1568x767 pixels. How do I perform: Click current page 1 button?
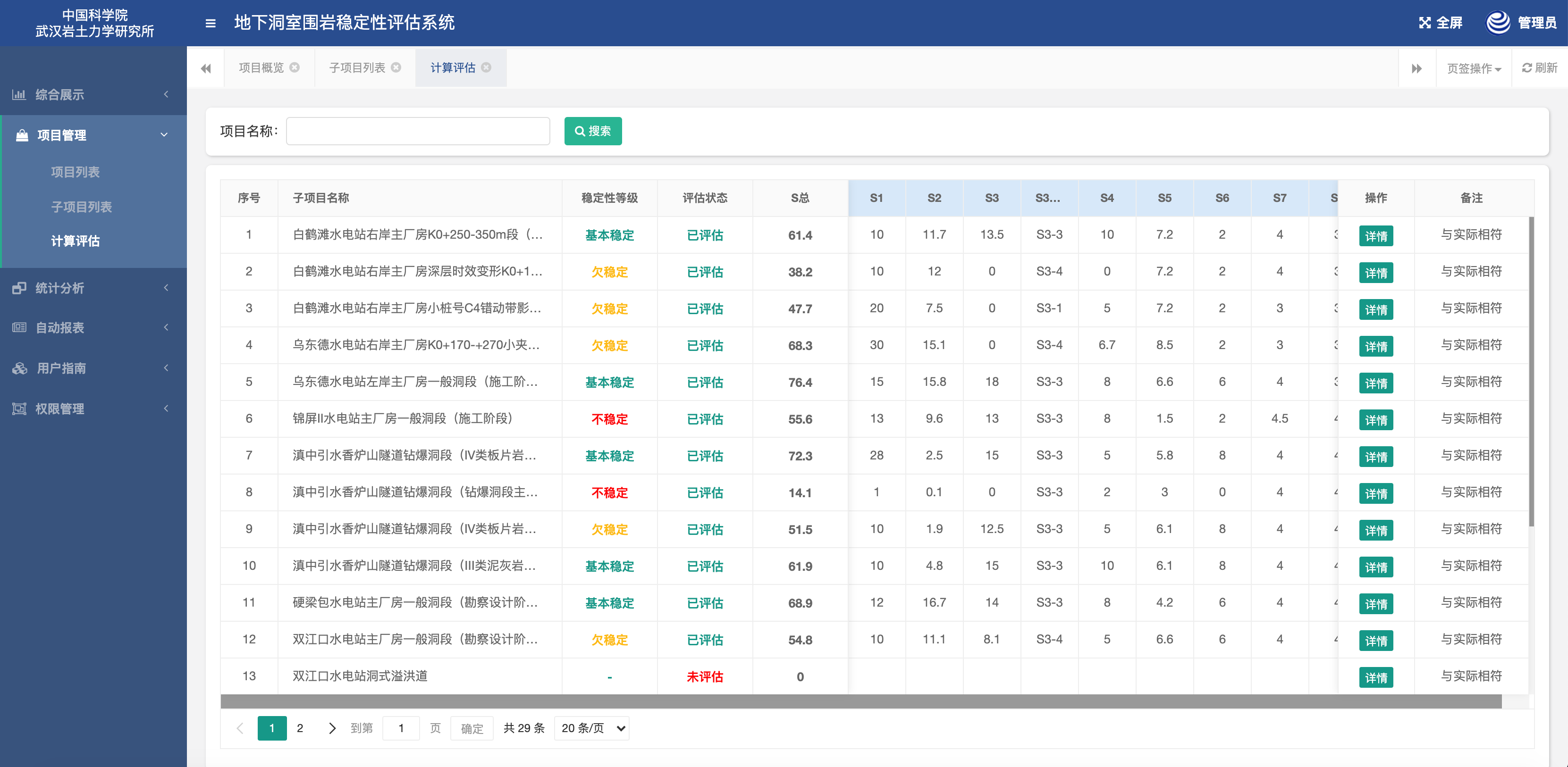pyautogui.click(x=271, y=728)
